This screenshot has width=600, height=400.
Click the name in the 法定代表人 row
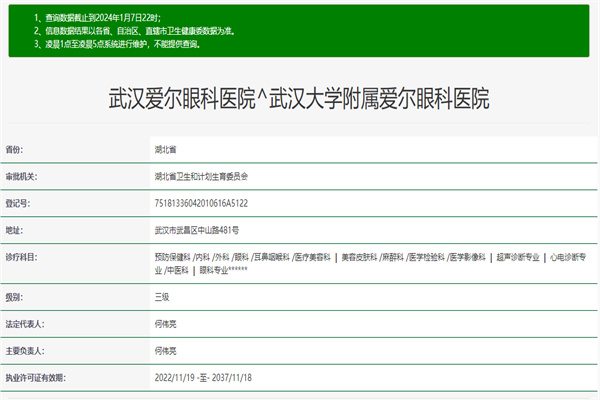click(x=165, y=324)
